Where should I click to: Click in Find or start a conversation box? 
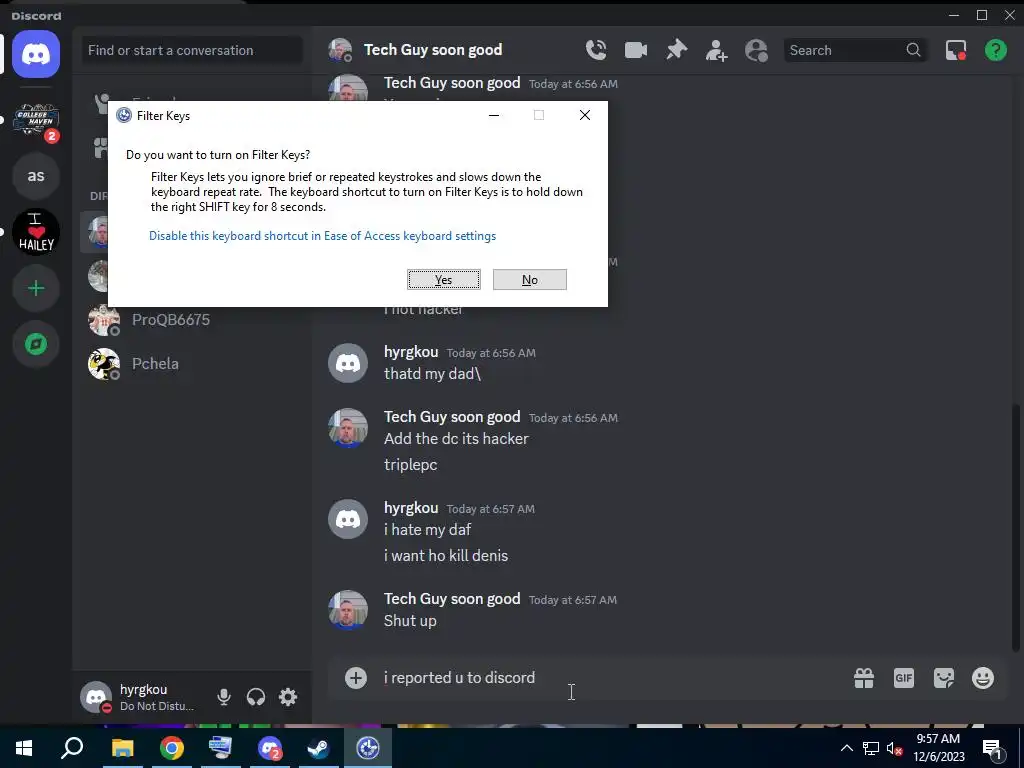pos(192,50)
